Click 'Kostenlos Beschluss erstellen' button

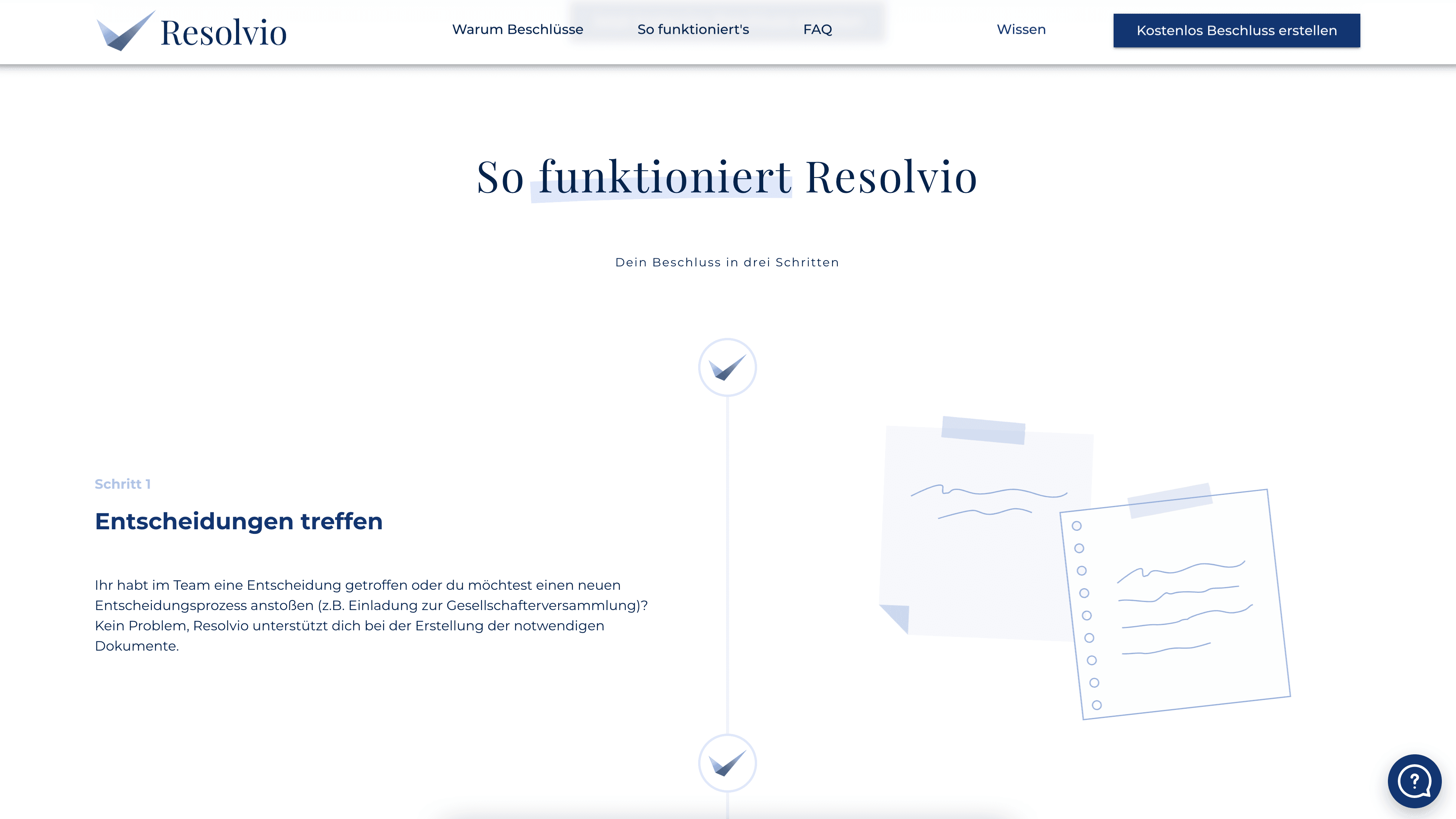1237,31
